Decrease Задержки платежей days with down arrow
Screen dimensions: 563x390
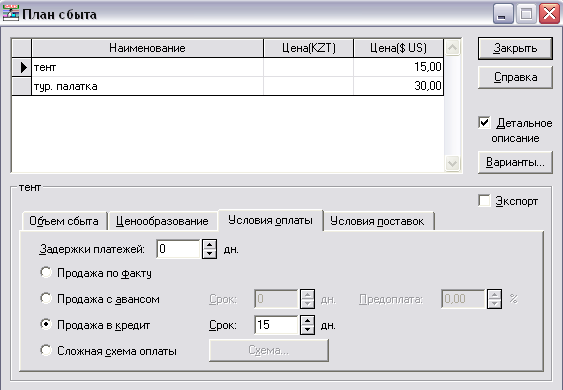(209, 254)
